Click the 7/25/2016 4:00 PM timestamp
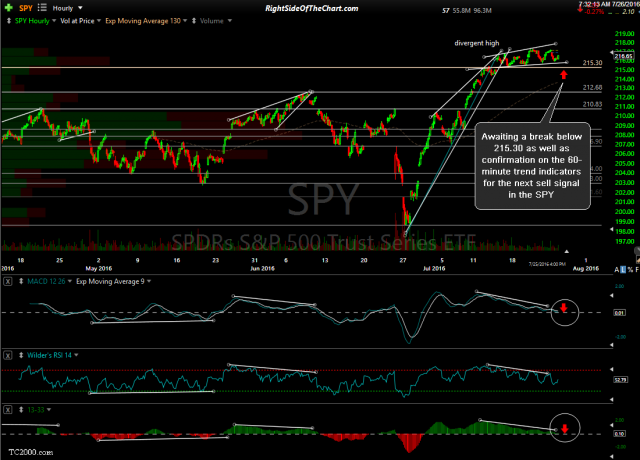 (547, 264)
